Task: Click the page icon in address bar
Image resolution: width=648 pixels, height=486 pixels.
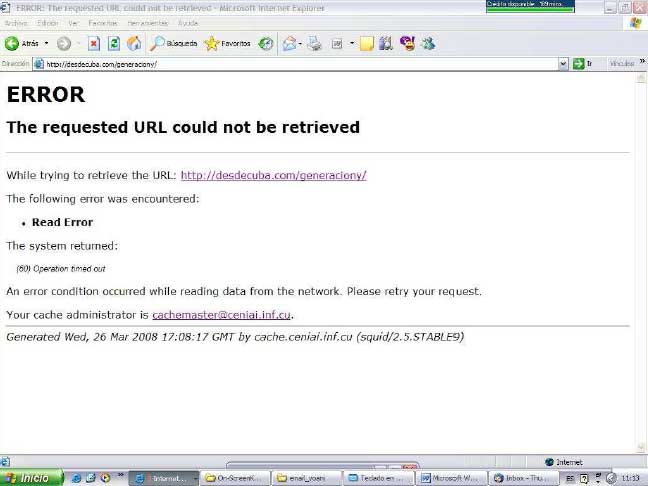Action: 39,64
